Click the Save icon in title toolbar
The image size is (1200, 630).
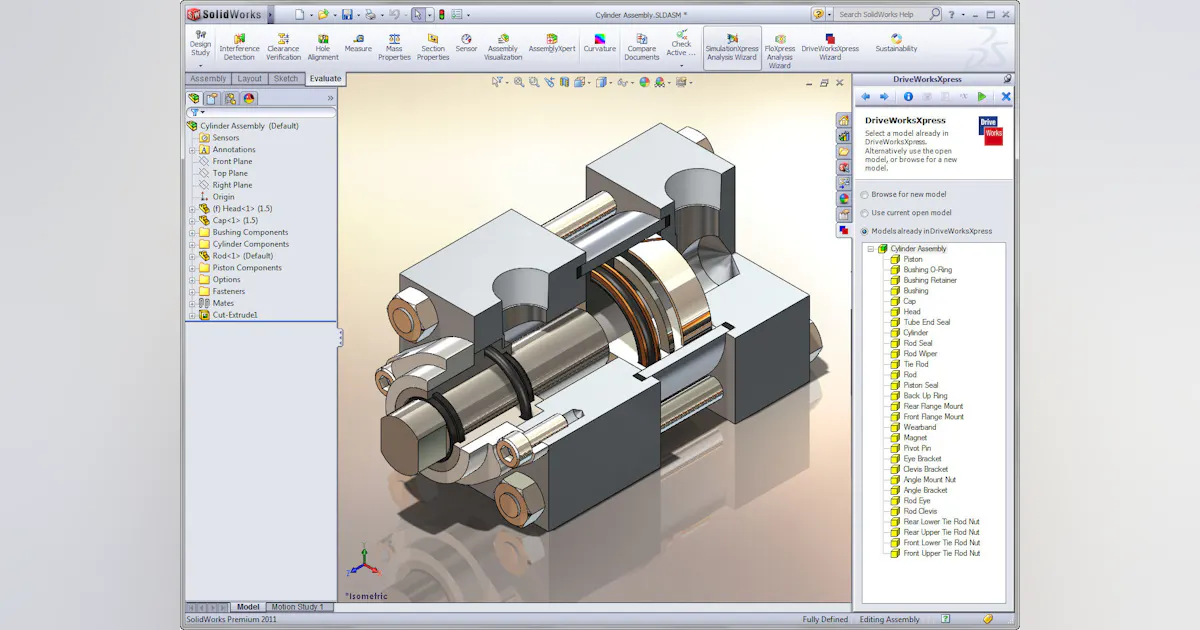pyautogui.click(x=347, y=15)
